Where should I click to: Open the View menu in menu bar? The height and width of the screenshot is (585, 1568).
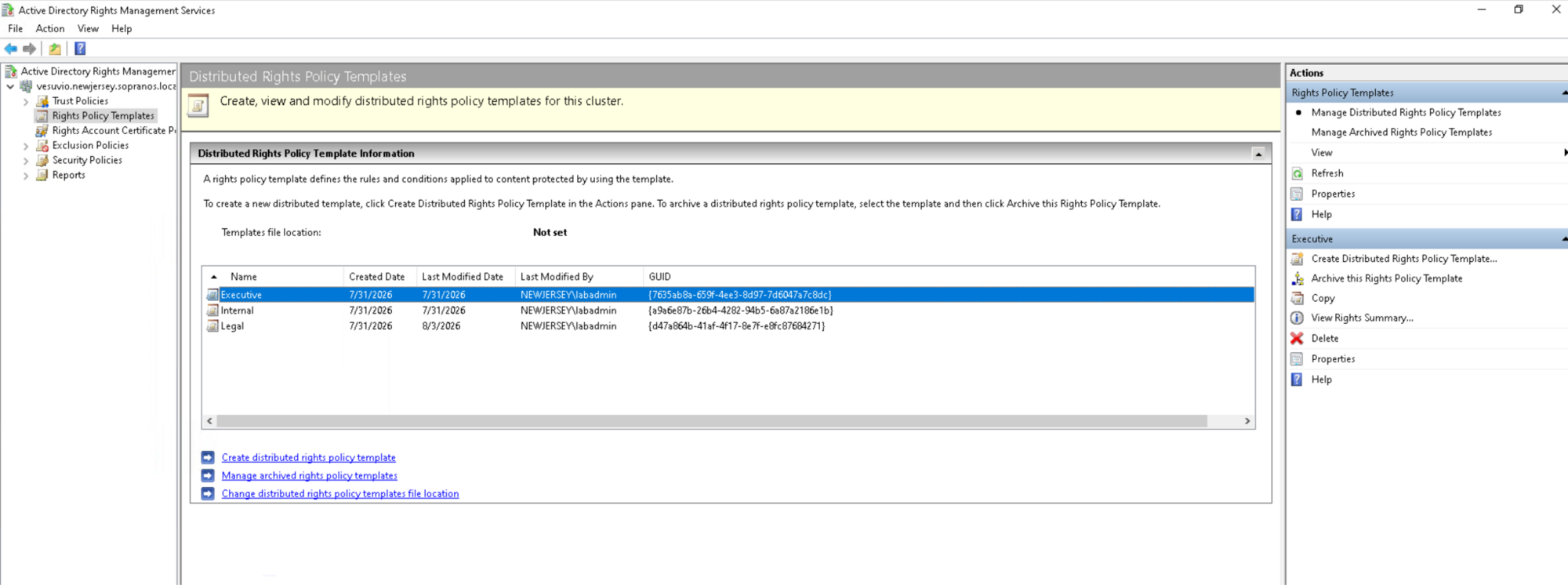click(88, 29)
